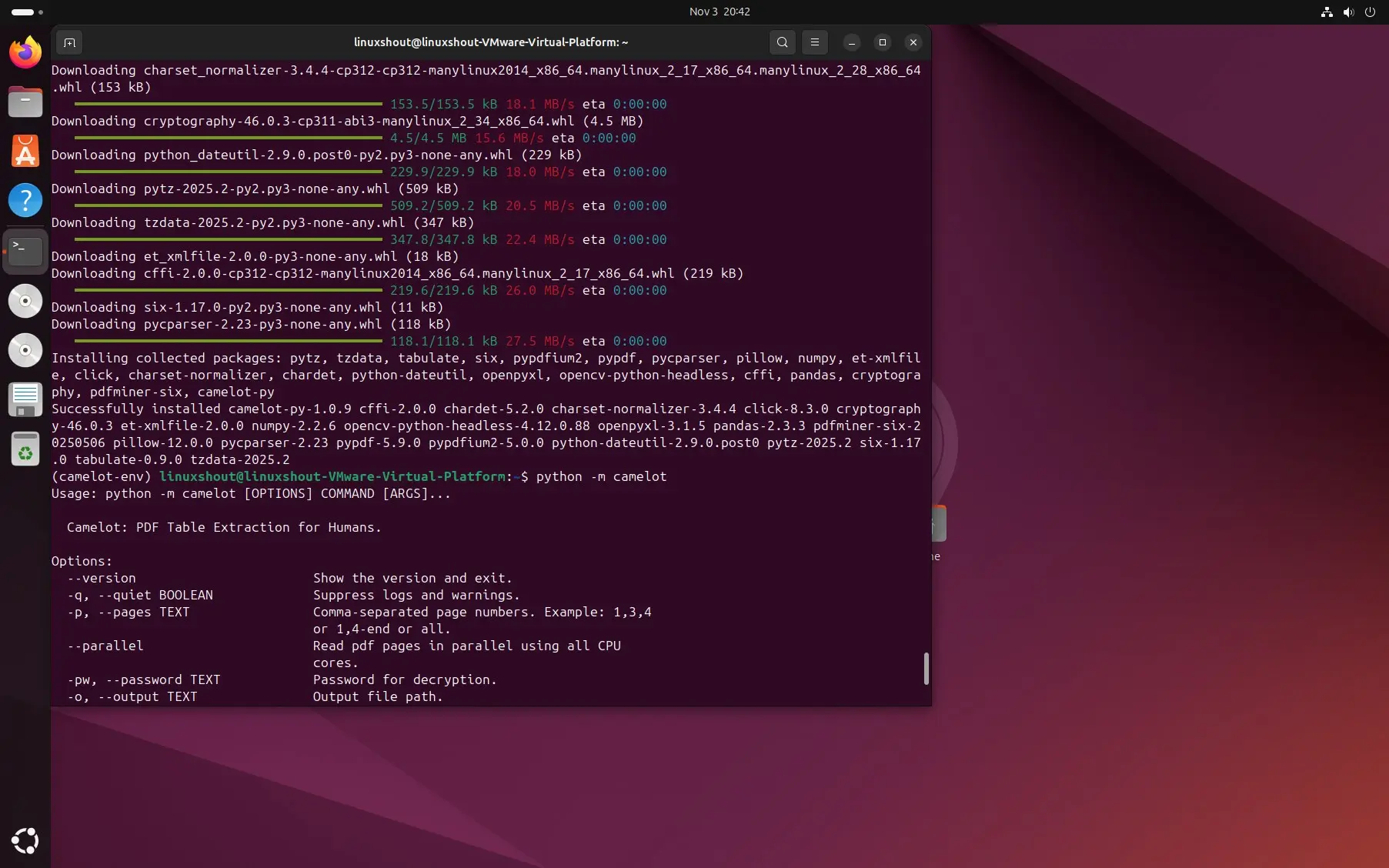Close the terminal window
The width and height of the screenshot is (1389, 868).
(913, 42)
